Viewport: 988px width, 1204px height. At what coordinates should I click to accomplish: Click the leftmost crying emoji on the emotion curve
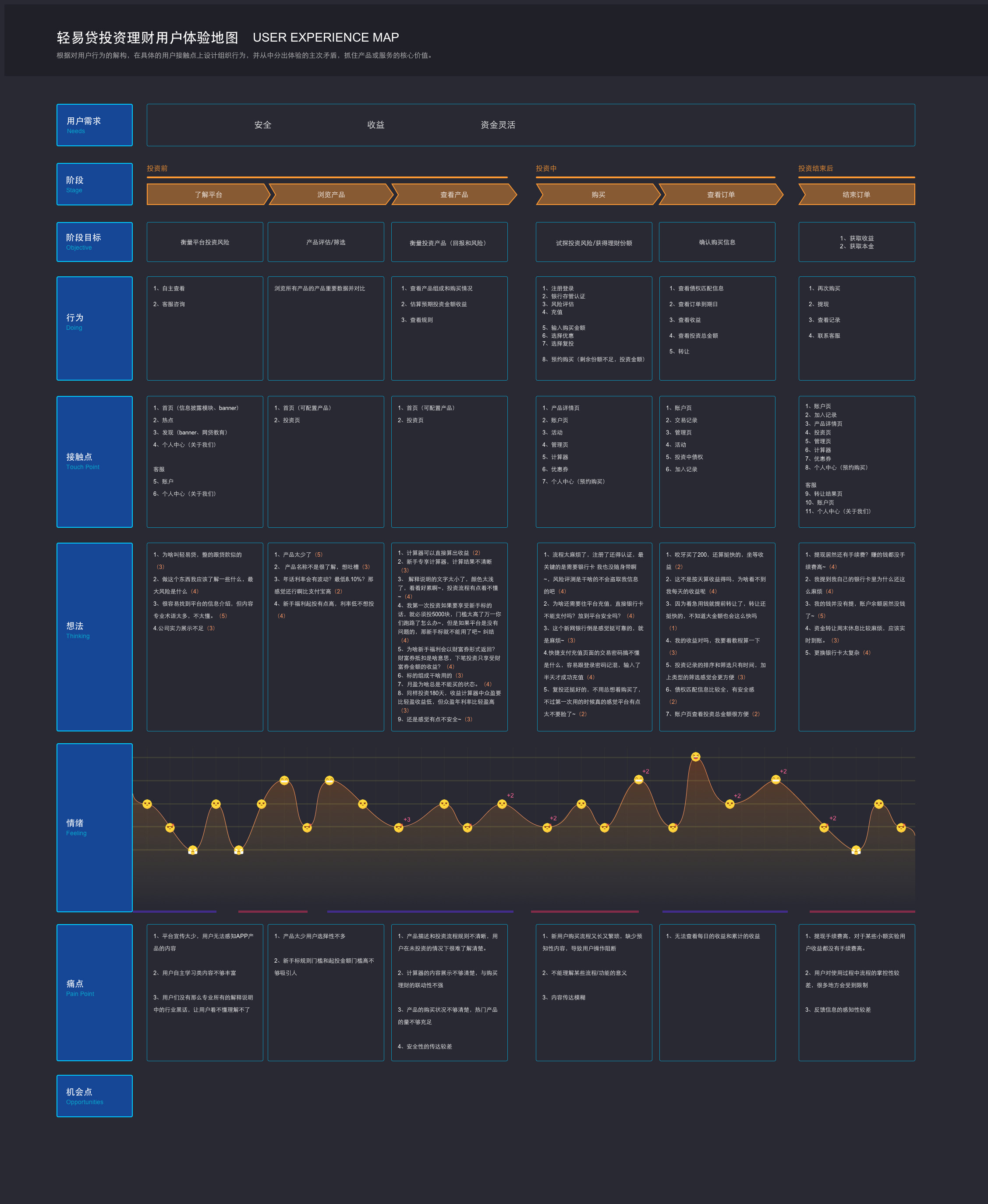click(x=193, y=850)
